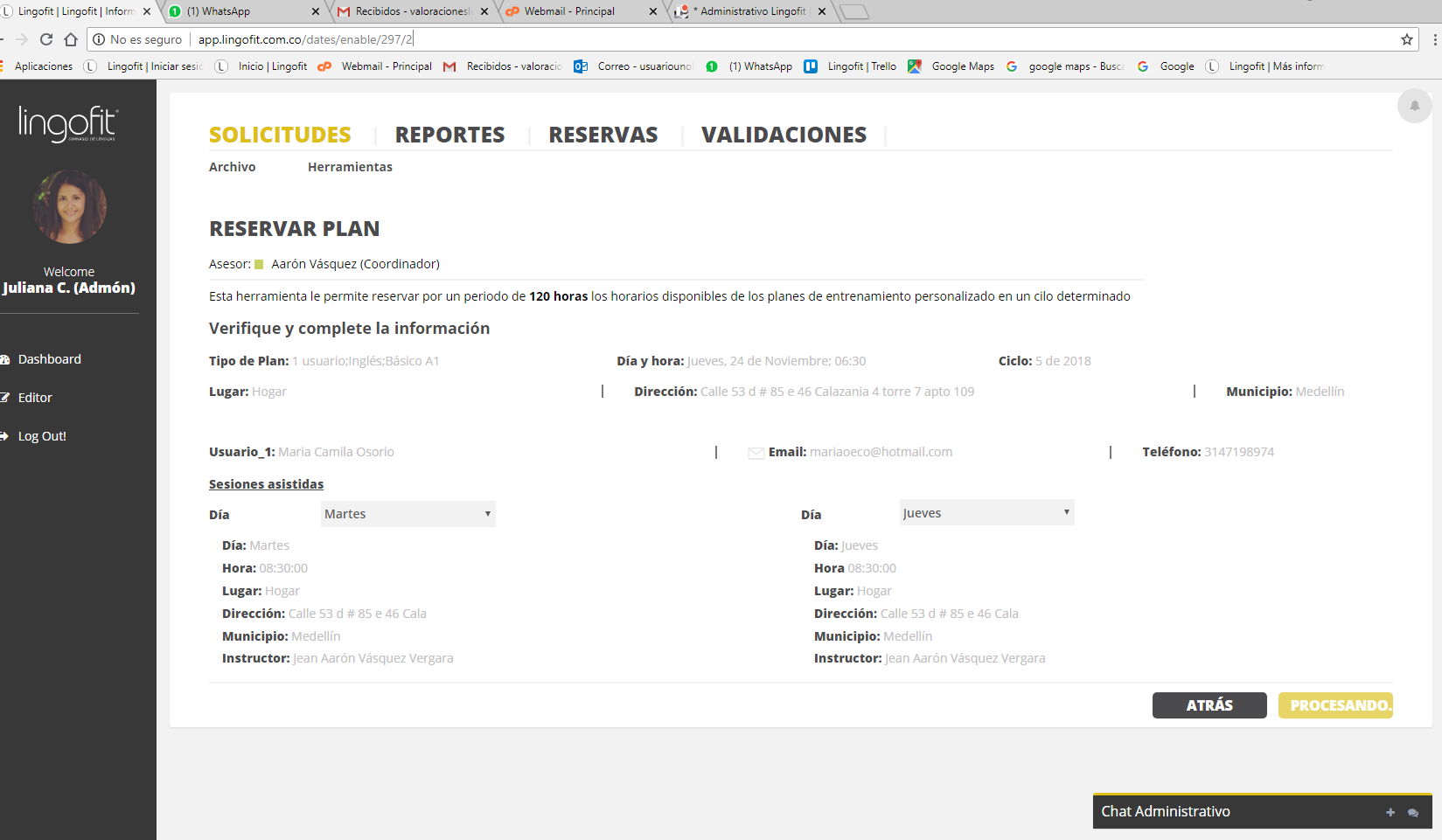This screenshot has width=1442, height=840.
Task: Bookmark page with the star icon
Action: point(1407,39)
